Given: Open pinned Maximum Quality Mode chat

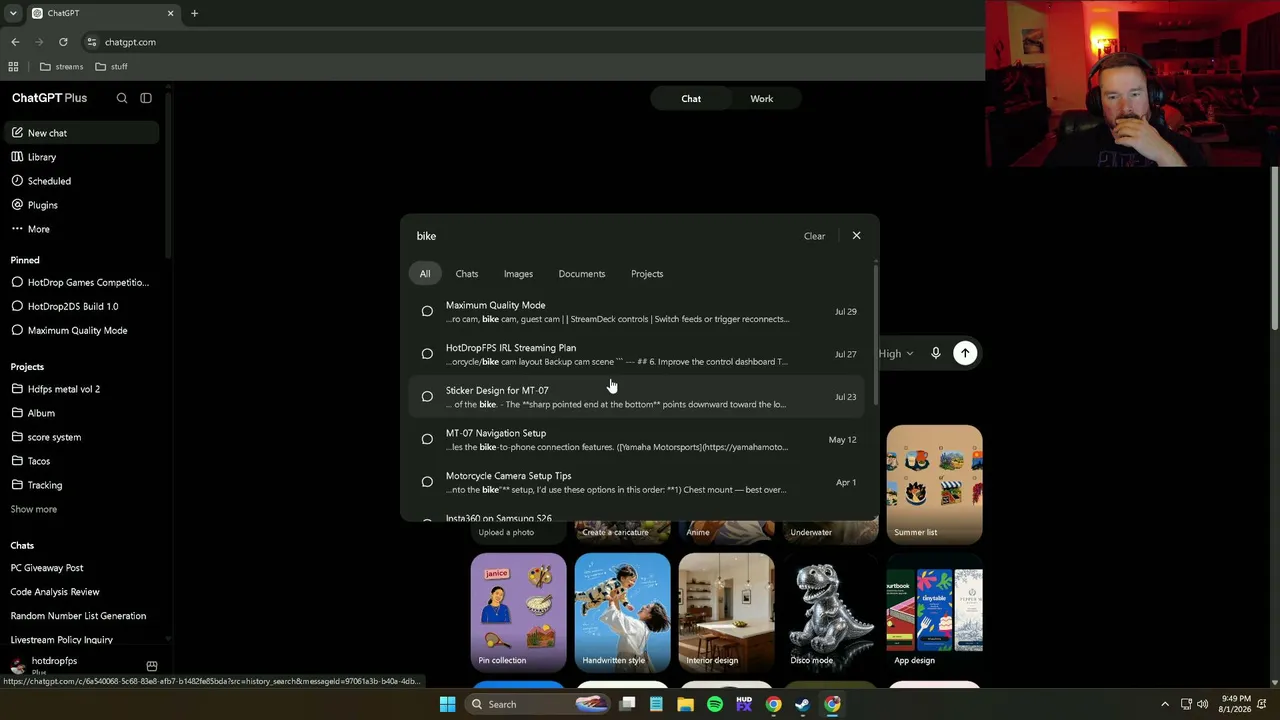Looking at the screenshot, I should coord(80,330).
